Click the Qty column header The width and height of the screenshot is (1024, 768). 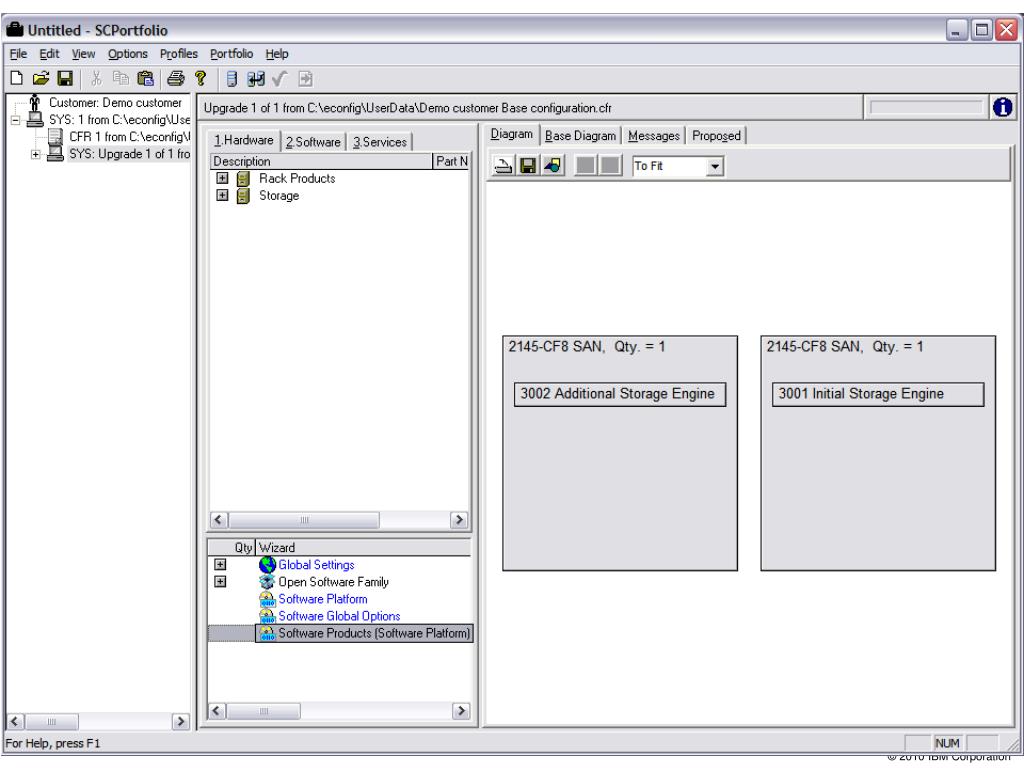coord(232,548)
